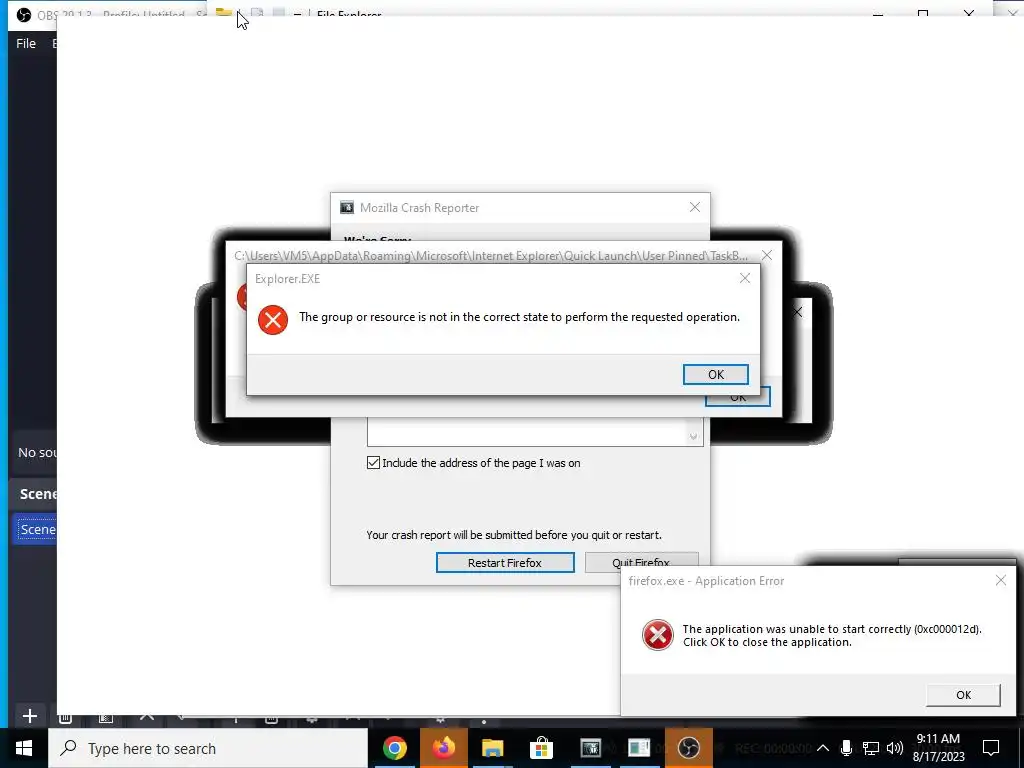Open Firefox from the taskbar
This screenshot has height=768, width=1024.
click(443, 748)
